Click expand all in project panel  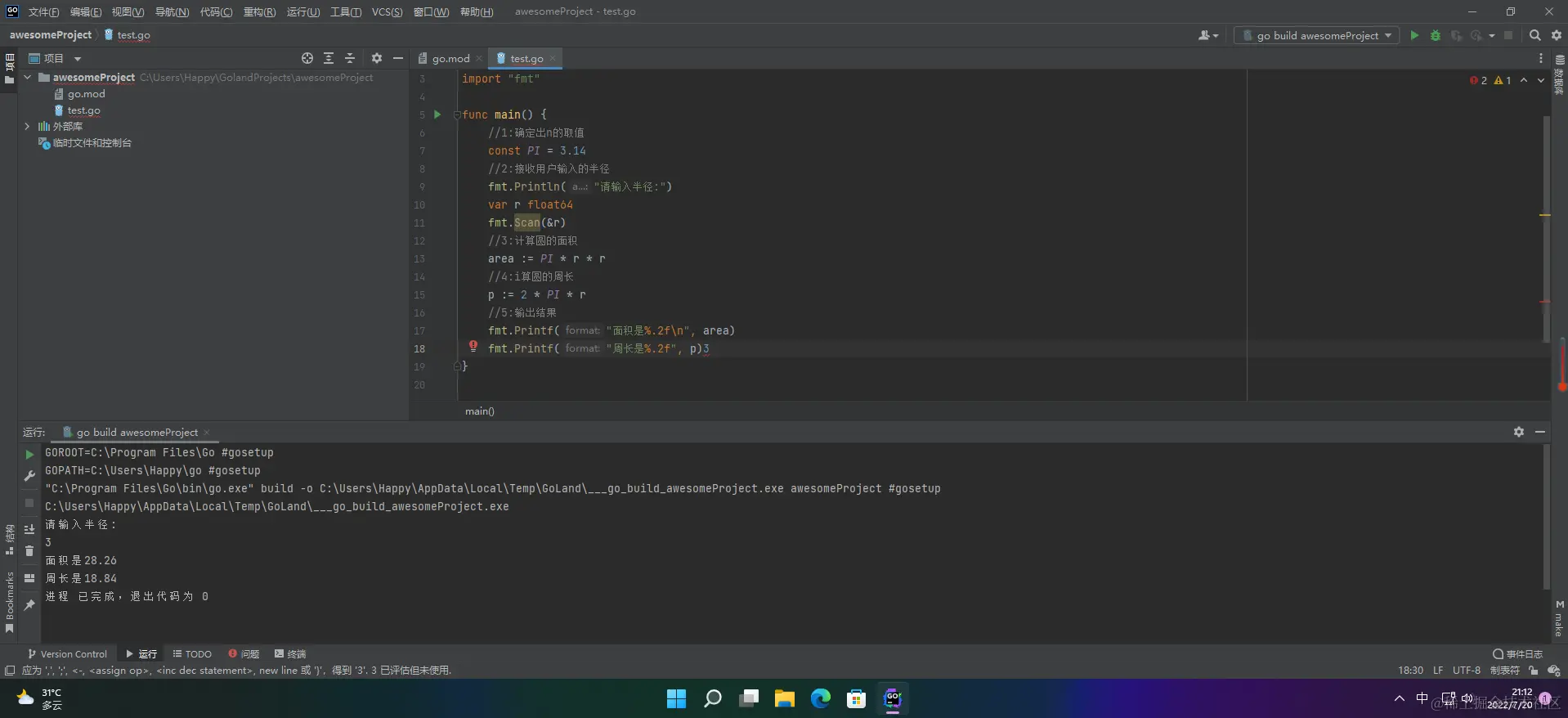[x=329, y=58]
